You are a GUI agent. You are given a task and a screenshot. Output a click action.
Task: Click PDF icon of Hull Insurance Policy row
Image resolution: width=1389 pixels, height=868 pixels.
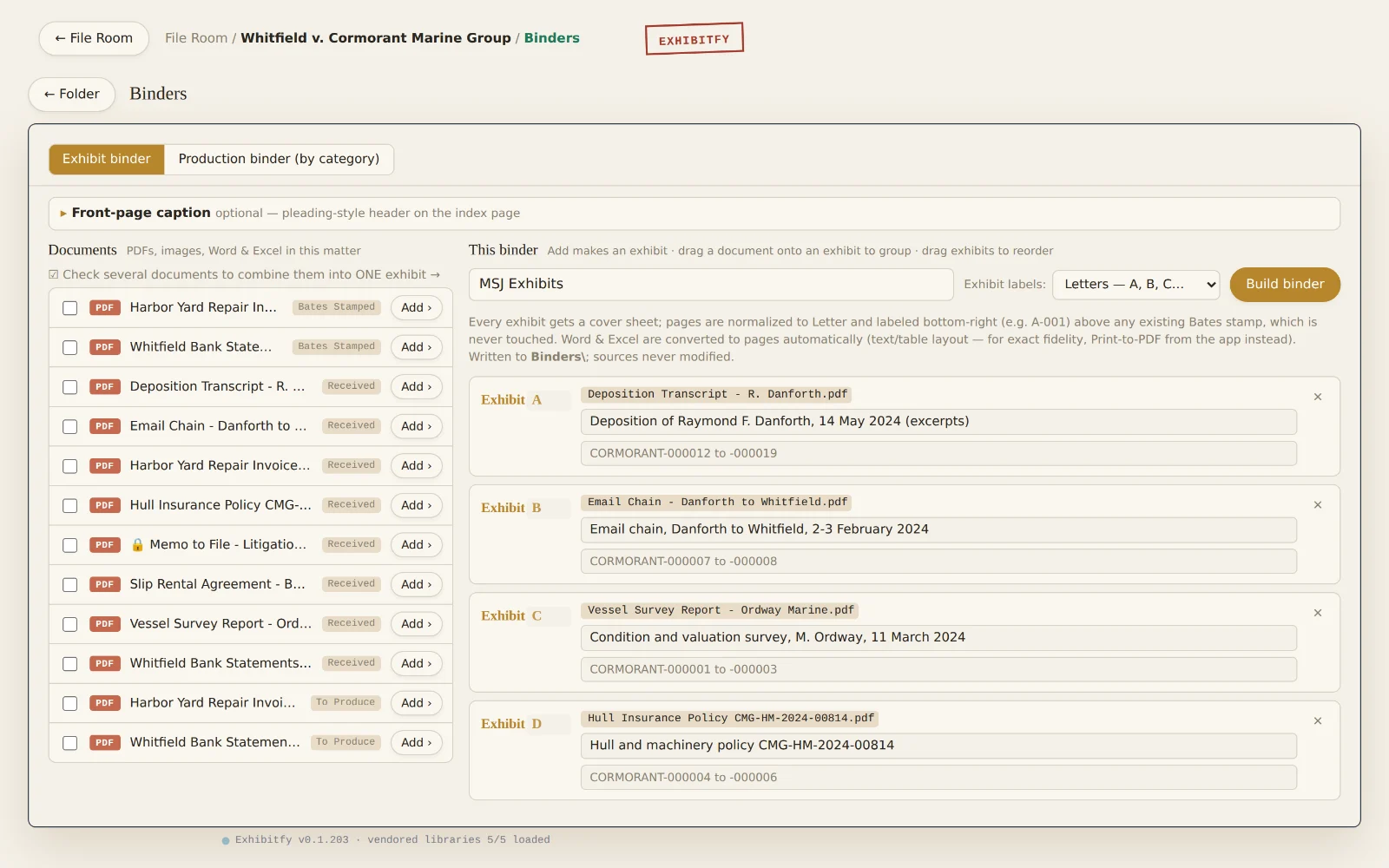[104, 505]
